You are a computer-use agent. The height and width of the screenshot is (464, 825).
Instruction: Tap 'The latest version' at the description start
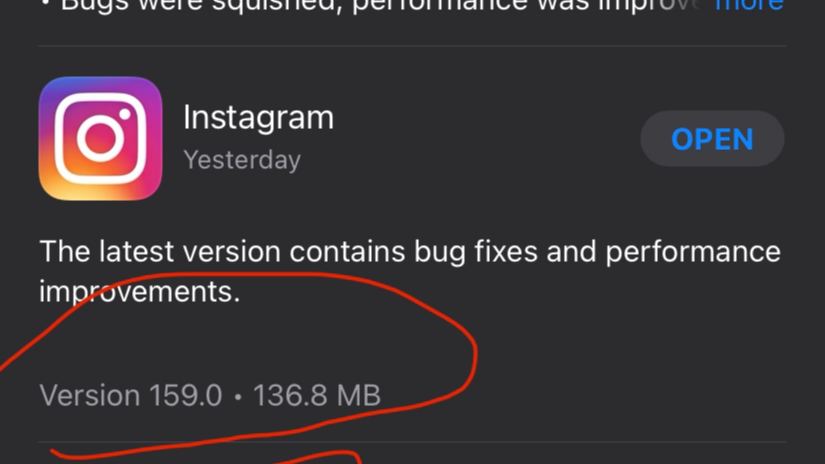pyautogui.click(x=160, y=251)
